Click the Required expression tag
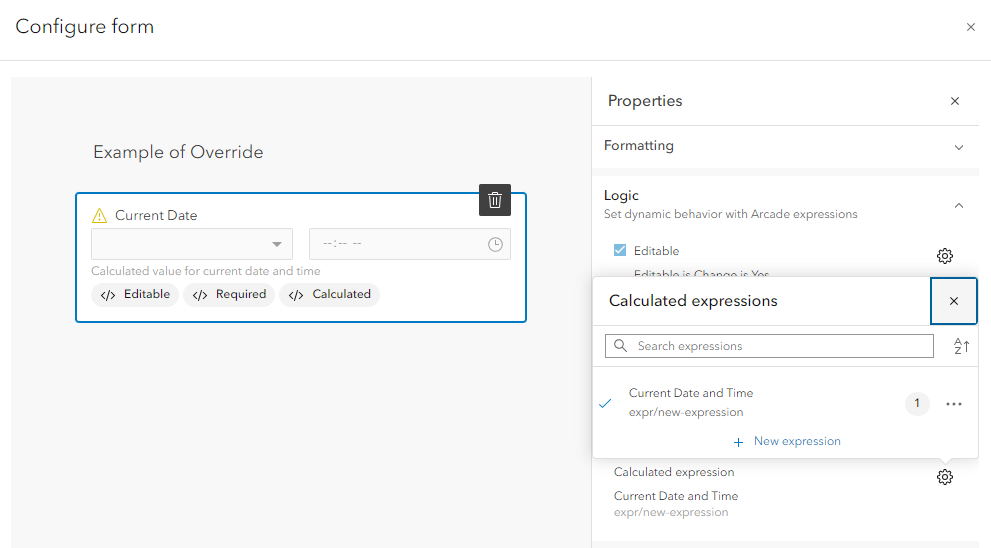 tap(229, 294)
